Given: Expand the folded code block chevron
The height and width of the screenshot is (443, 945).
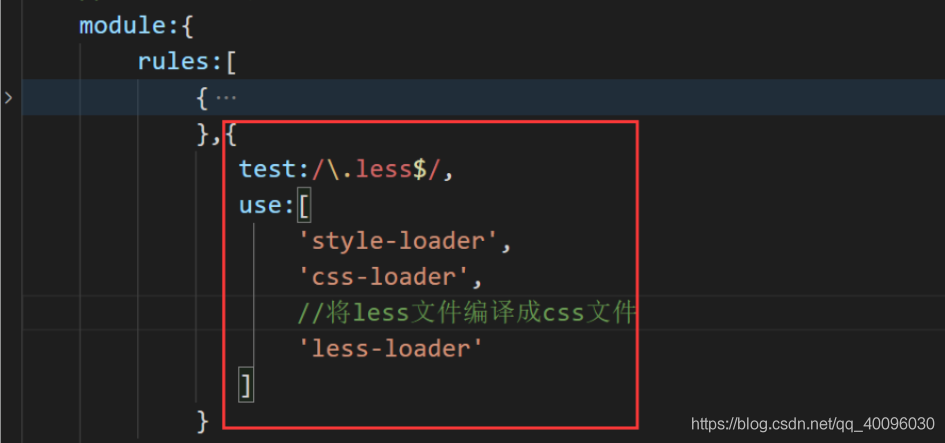Looking at the screenshot, I should (x=8, y=97).
